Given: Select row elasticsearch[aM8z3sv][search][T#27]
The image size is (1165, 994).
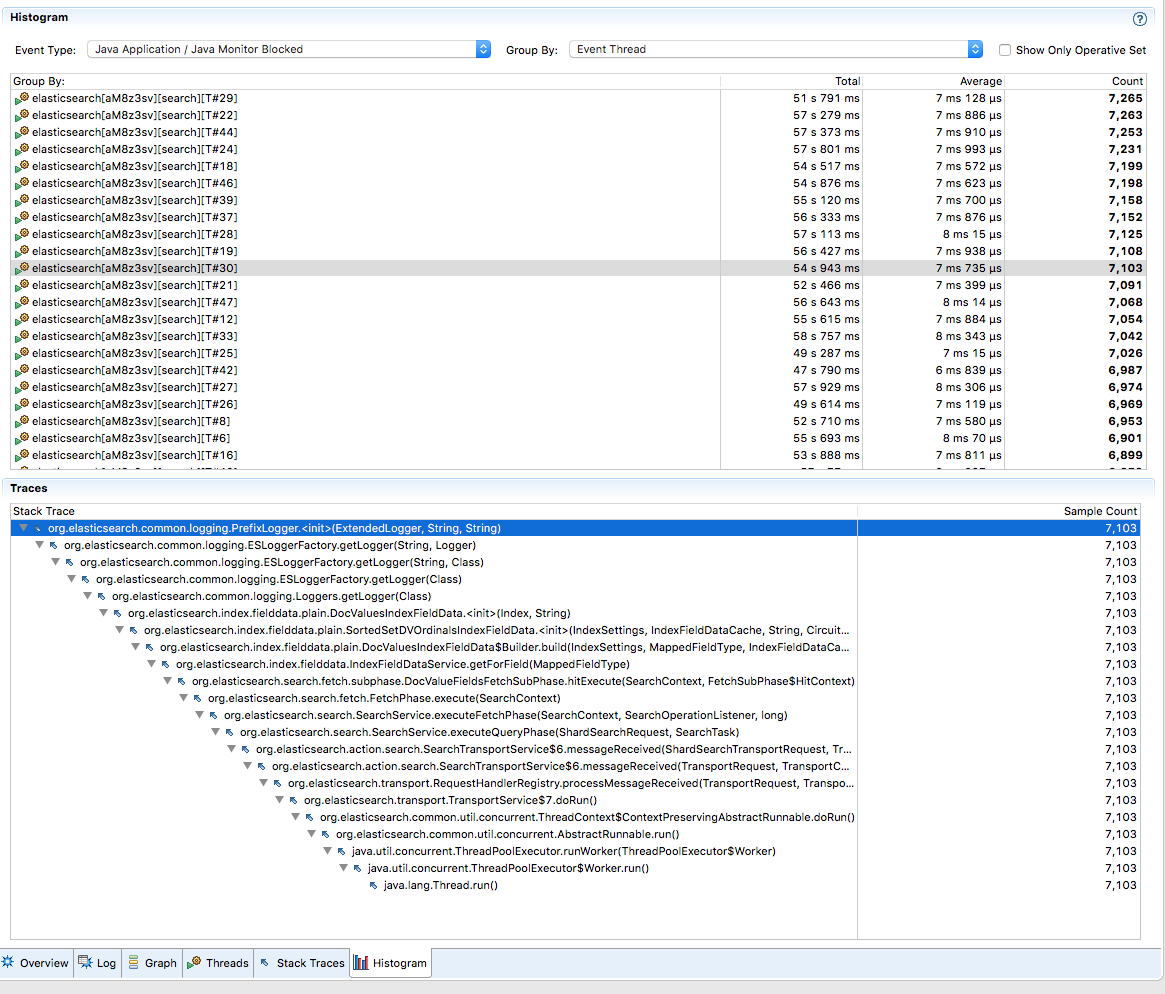Looking at the screenshot, I should pyautogui.click(x=578, y=387).
